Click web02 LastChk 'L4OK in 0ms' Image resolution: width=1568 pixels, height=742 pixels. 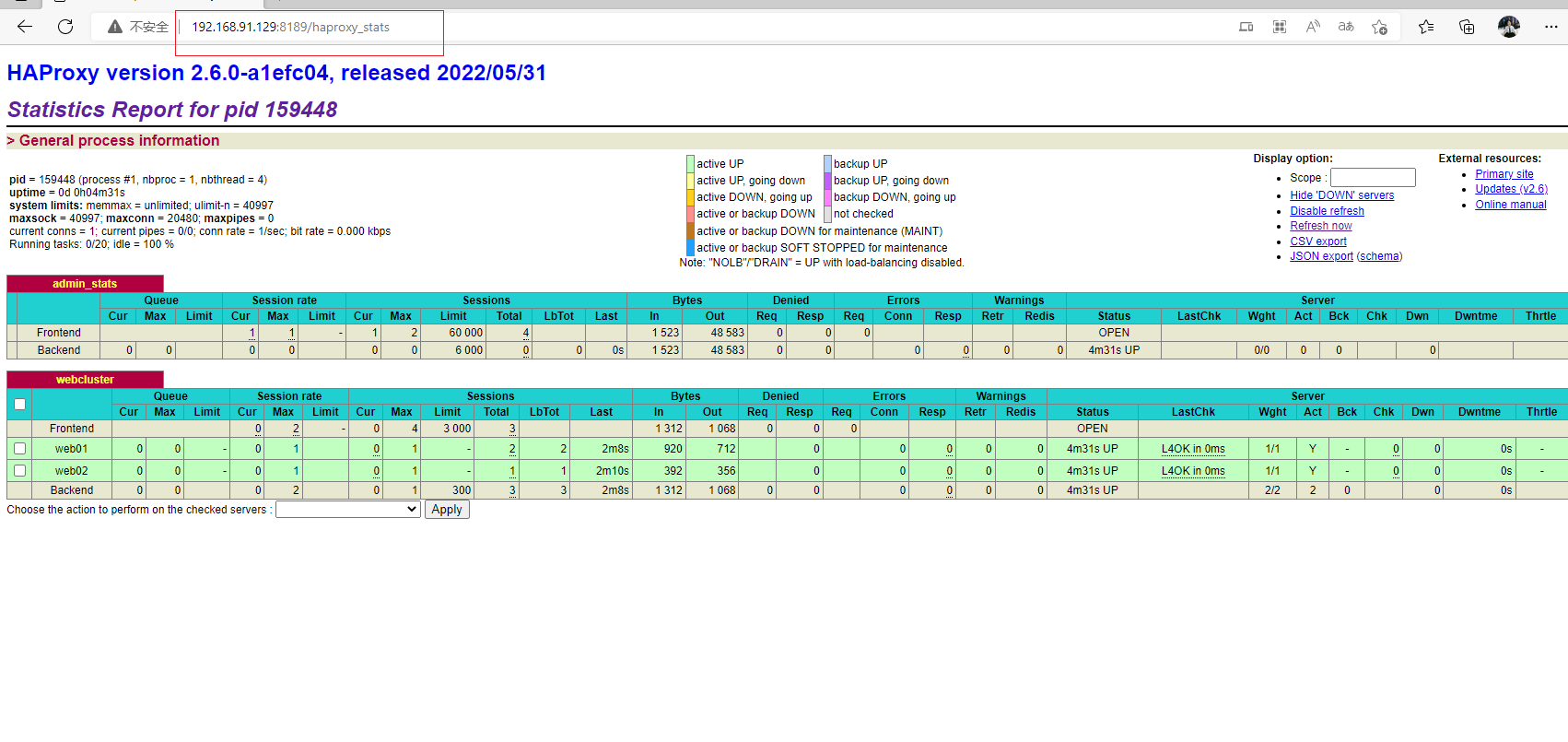1192,471
